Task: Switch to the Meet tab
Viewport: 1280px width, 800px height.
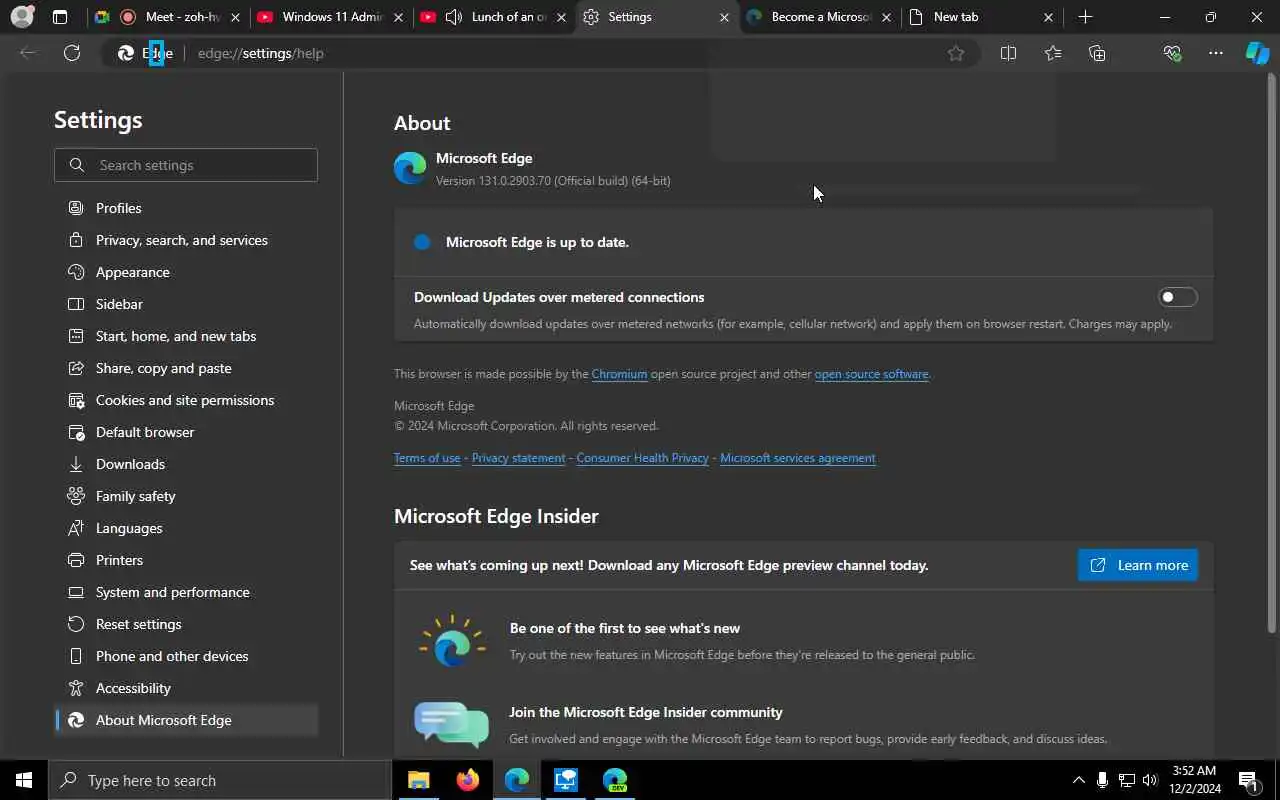Action: click(166, 17)
